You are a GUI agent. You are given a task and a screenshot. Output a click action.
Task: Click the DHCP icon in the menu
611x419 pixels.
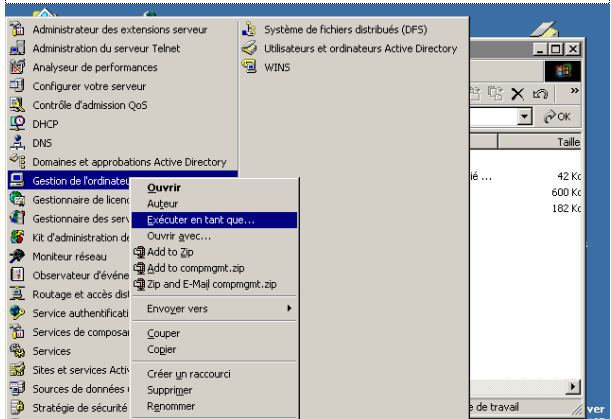[16, 124]
